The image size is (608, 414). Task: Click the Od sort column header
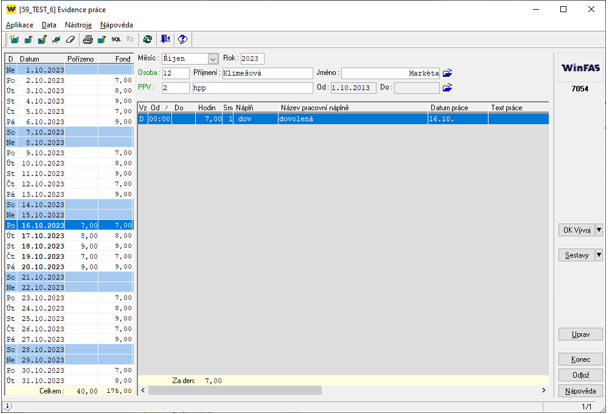(160, 108)
